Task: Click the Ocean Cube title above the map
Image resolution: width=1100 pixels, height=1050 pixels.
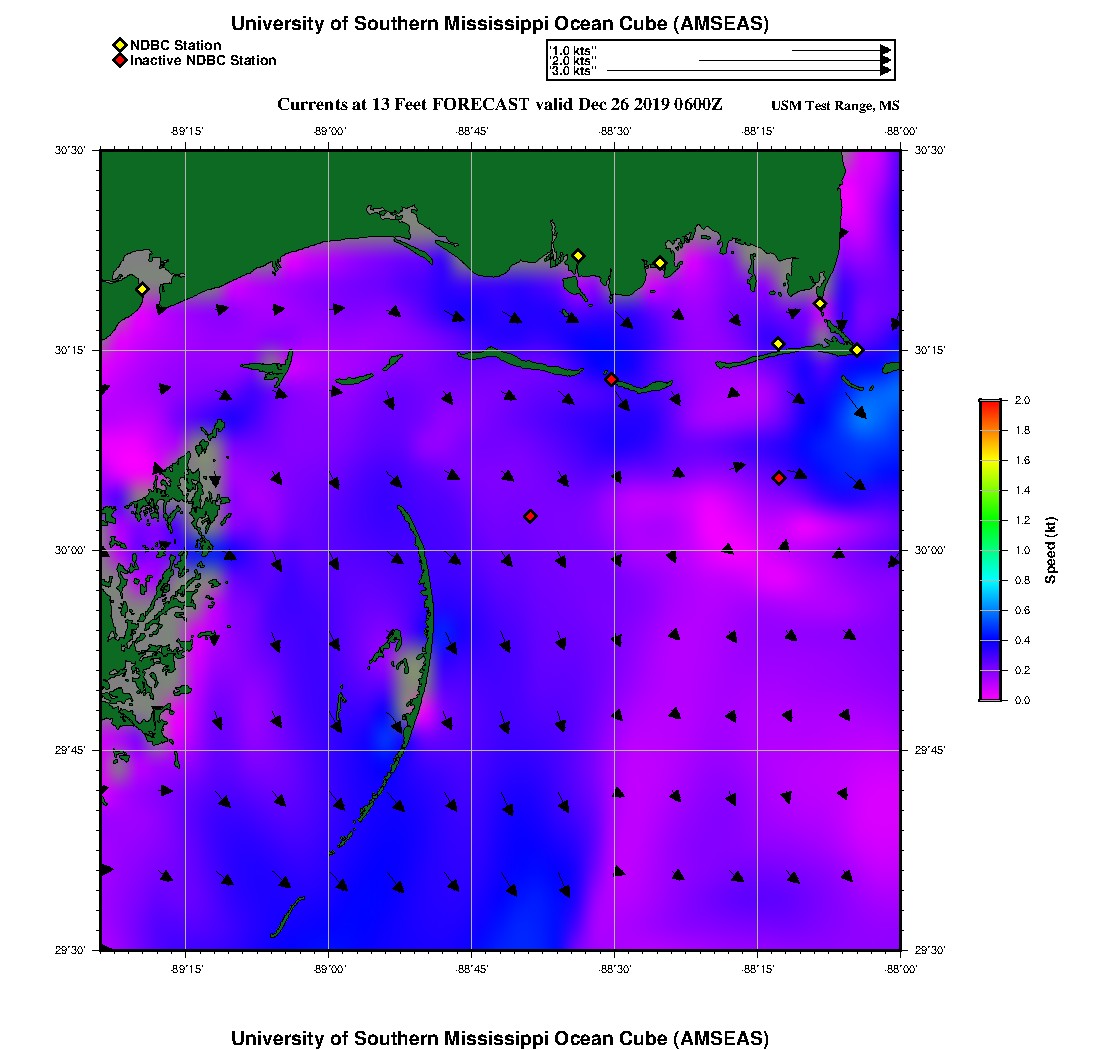Action: pos(500,24)
